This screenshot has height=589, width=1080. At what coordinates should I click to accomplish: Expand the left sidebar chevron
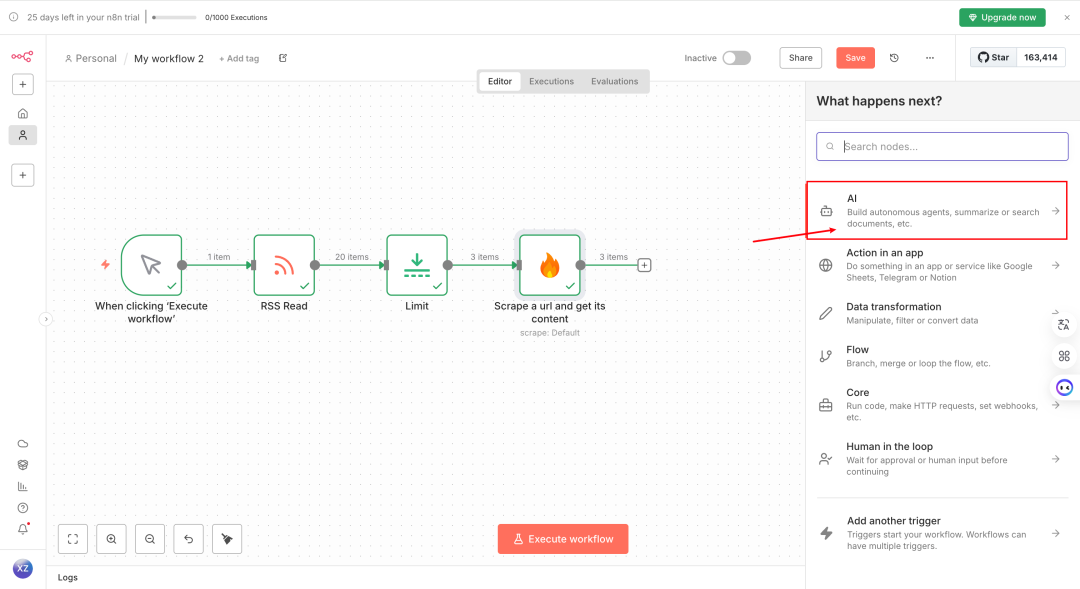coord(45,319)
